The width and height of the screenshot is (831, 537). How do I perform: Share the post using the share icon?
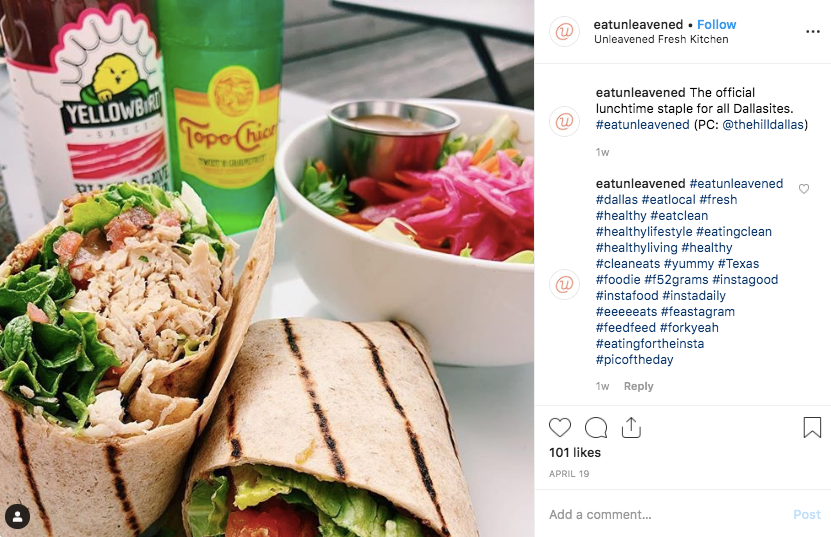[x=631, y=427]
